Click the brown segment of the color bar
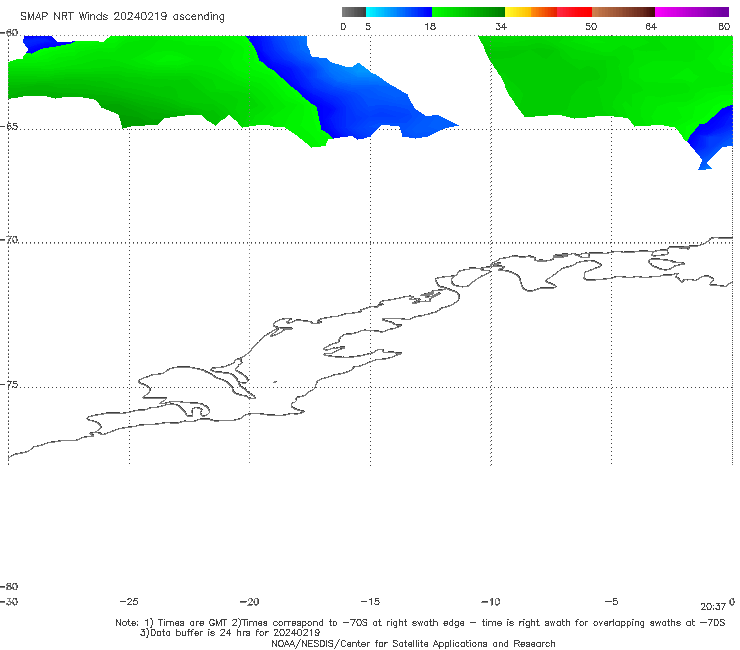Image resolution: width=740 pixels, height=650 pixels. [x=623, y=12]
